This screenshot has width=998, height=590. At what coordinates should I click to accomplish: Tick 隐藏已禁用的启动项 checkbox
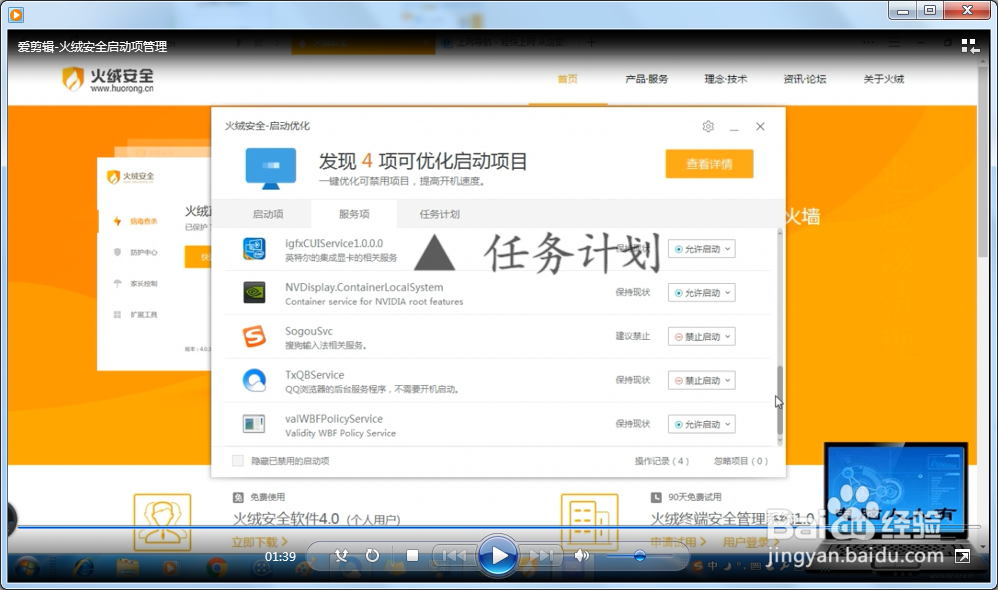tap(238, 461)
